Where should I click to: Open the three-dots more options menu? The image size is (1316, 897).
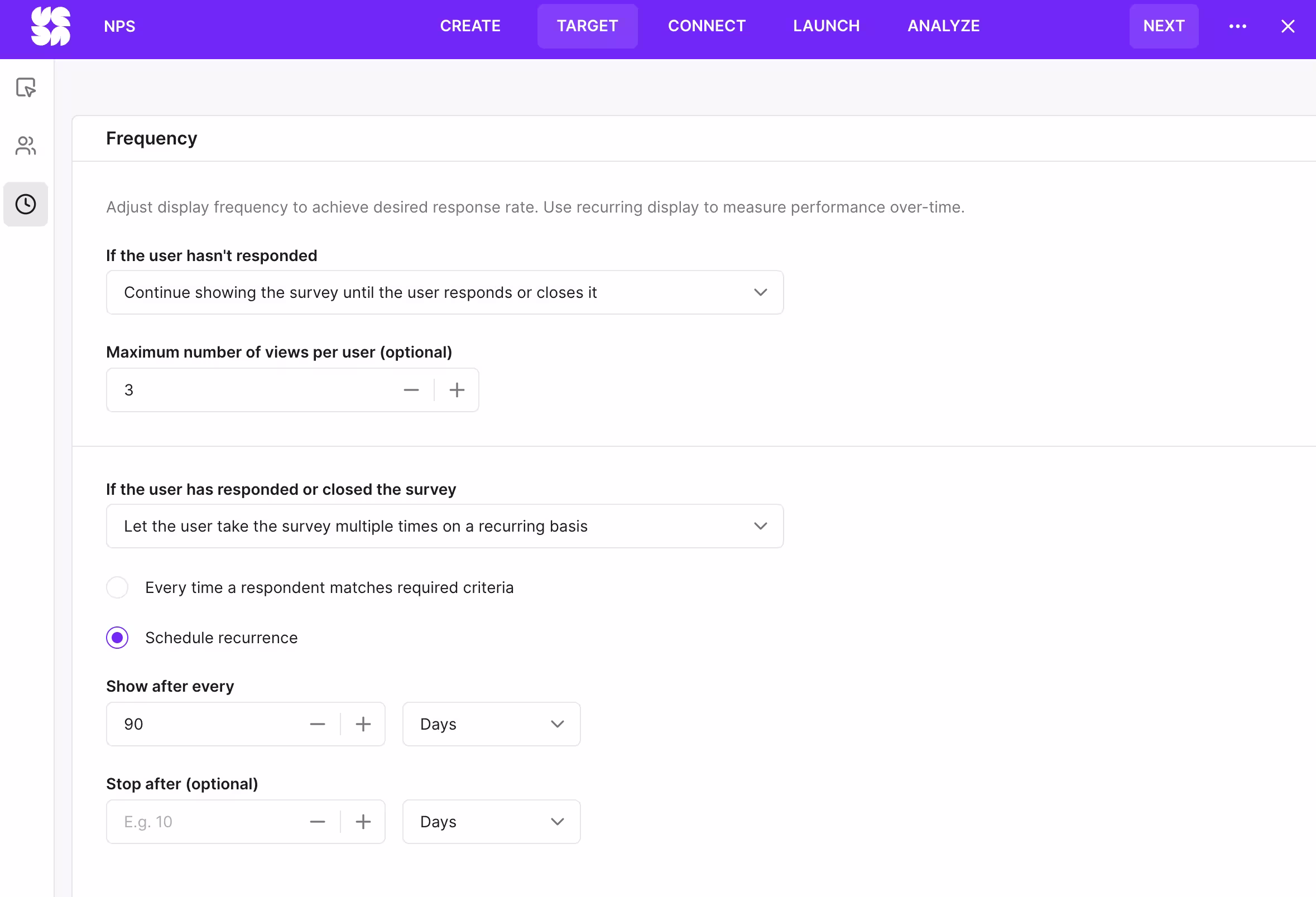pos(1237,26)
